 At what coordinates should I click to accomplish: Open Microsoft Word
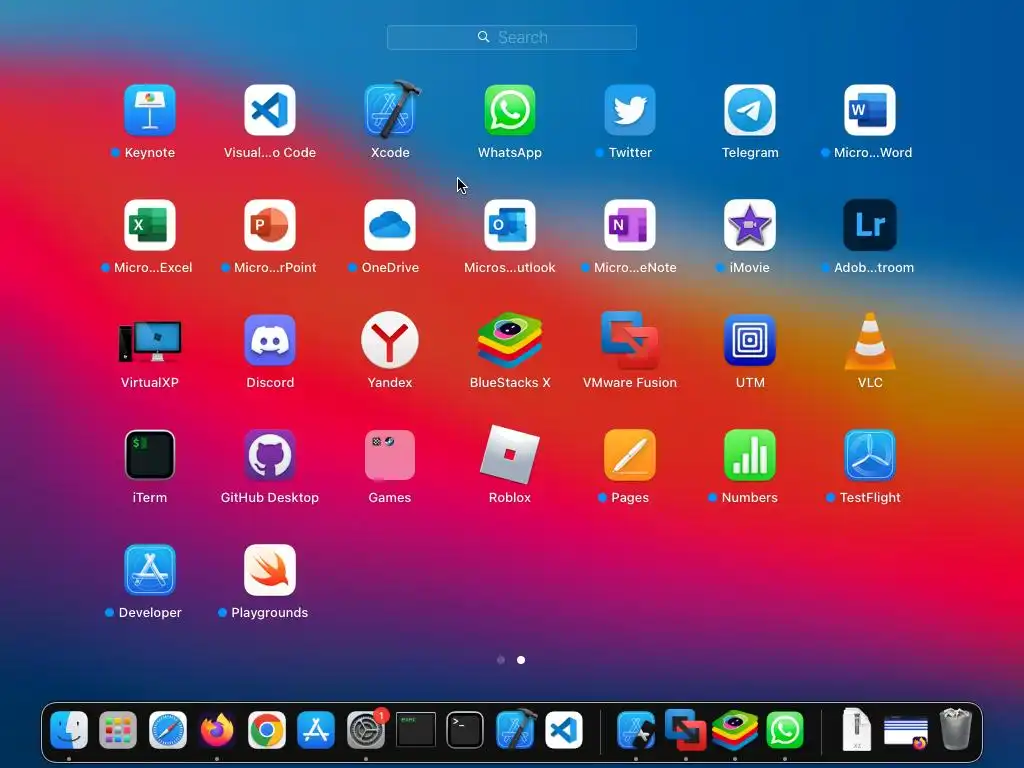870,110
